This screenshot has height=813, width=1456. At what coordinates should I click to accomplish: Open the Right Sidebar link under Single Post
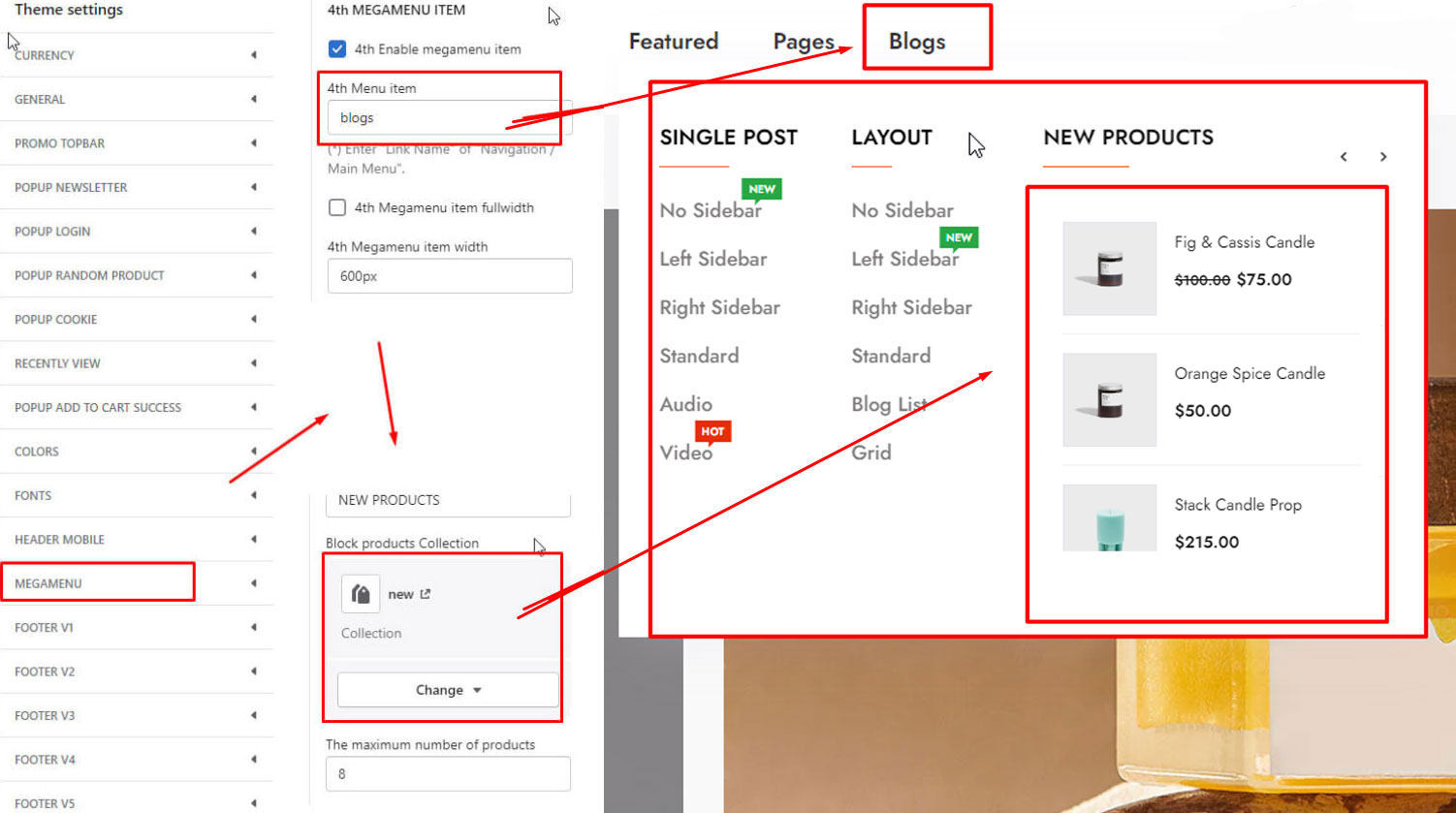coord(720,307)
